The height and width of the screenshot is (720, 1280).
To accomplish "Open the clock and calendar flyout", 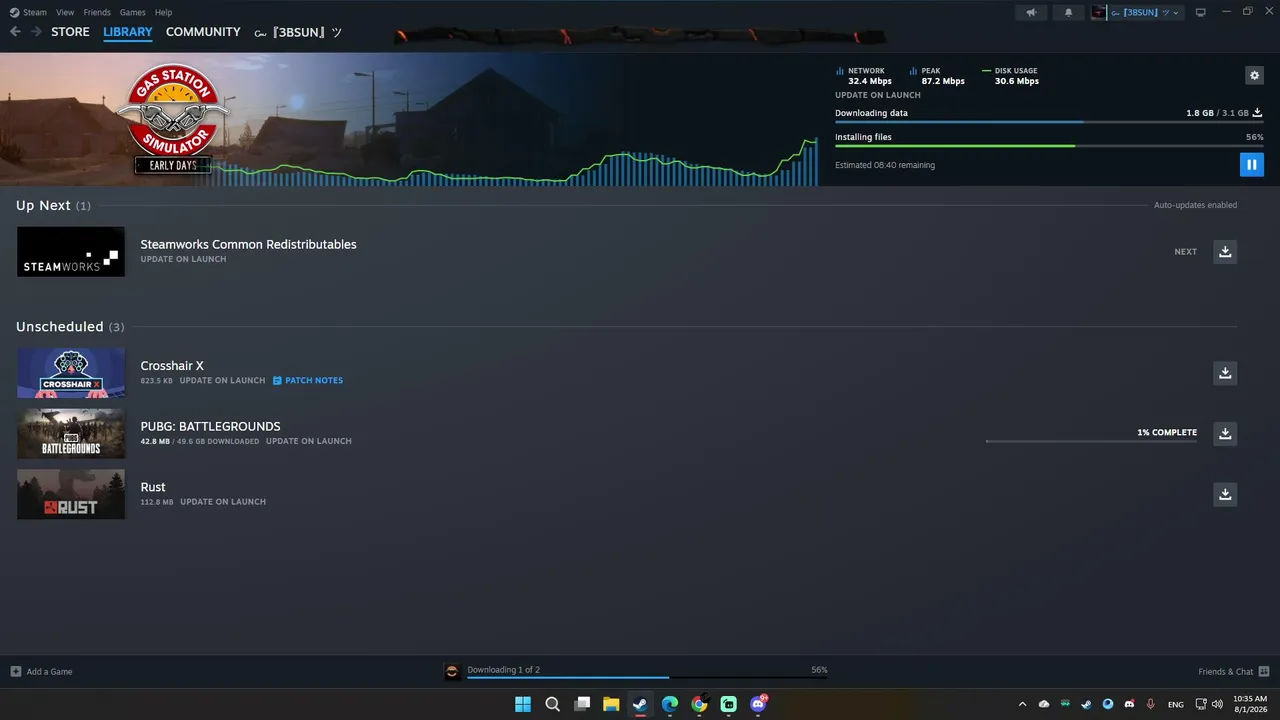I will (1251, 704).
